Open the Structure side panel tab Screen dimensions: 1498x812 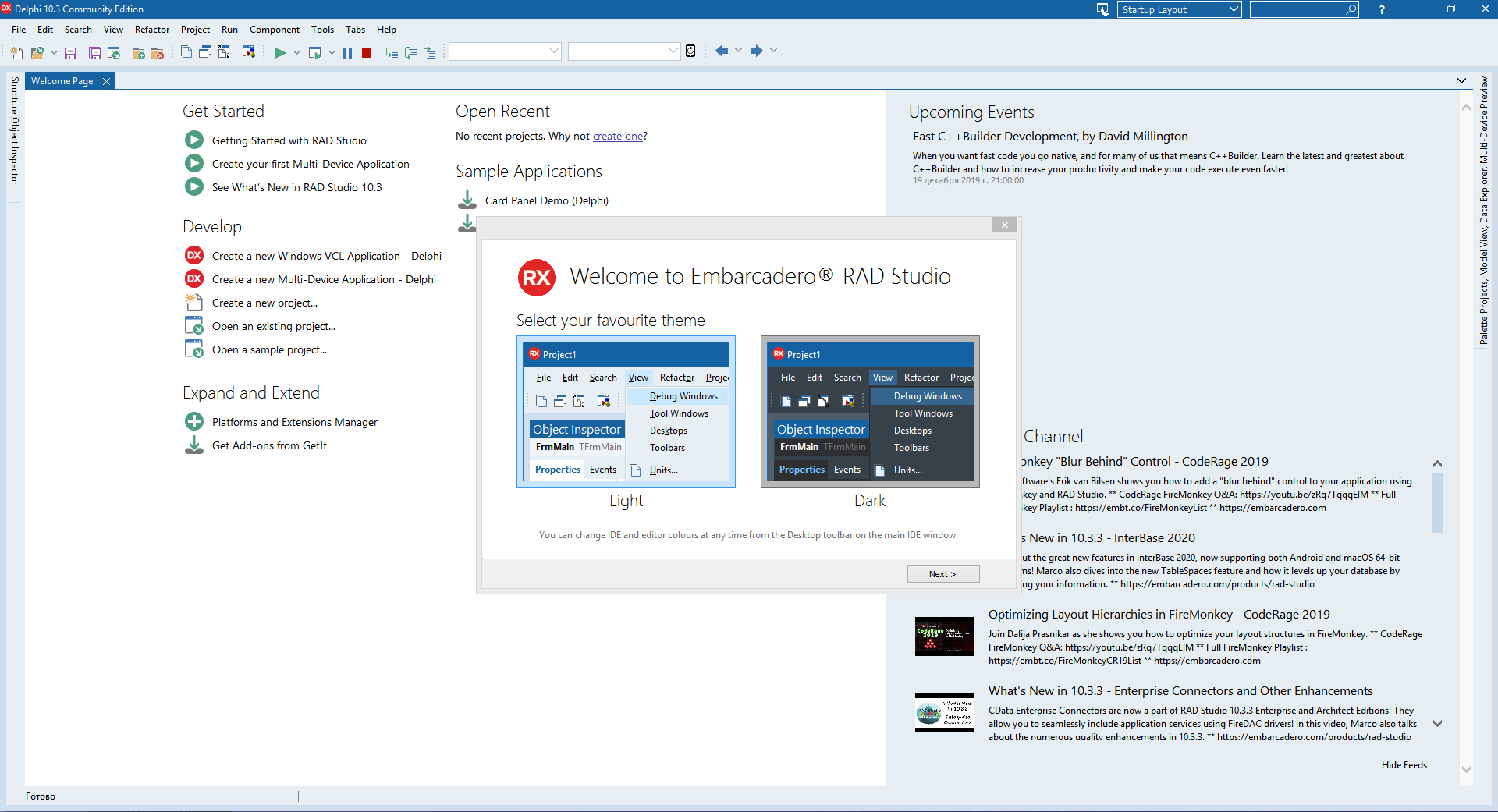pos(14,95)
